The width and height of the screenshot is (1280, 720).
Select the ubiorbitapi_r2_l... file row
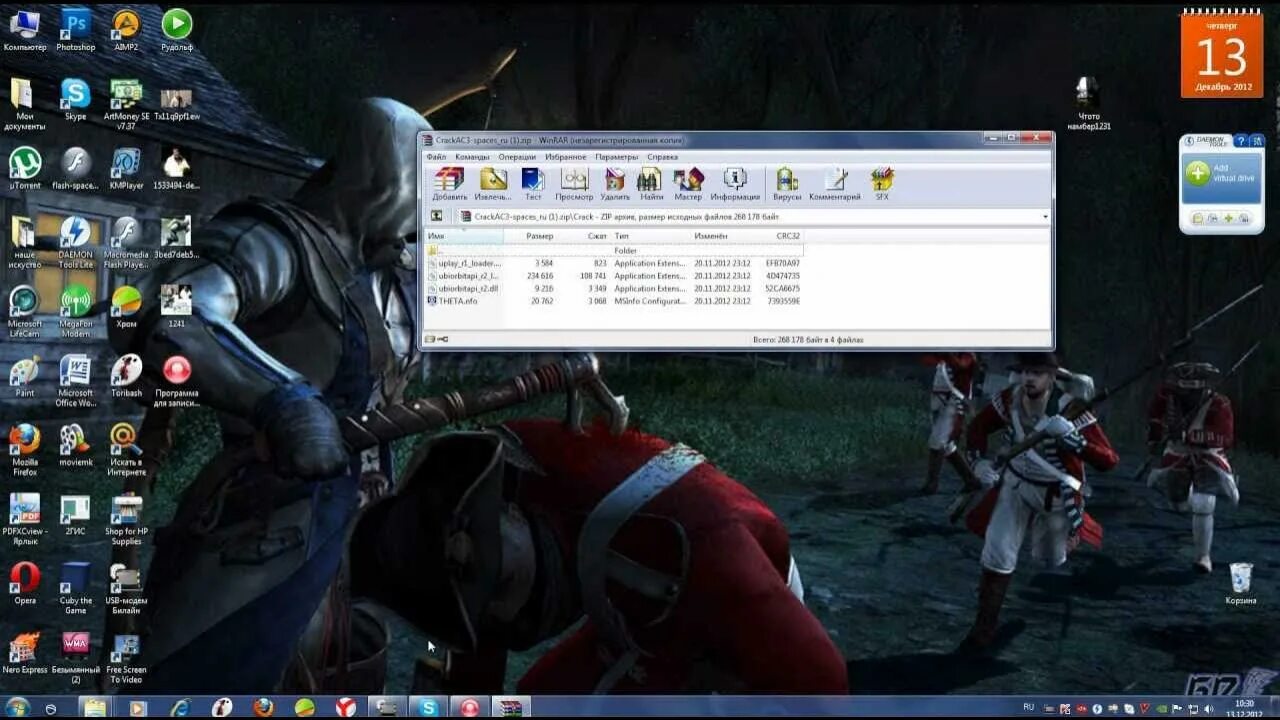613,275
